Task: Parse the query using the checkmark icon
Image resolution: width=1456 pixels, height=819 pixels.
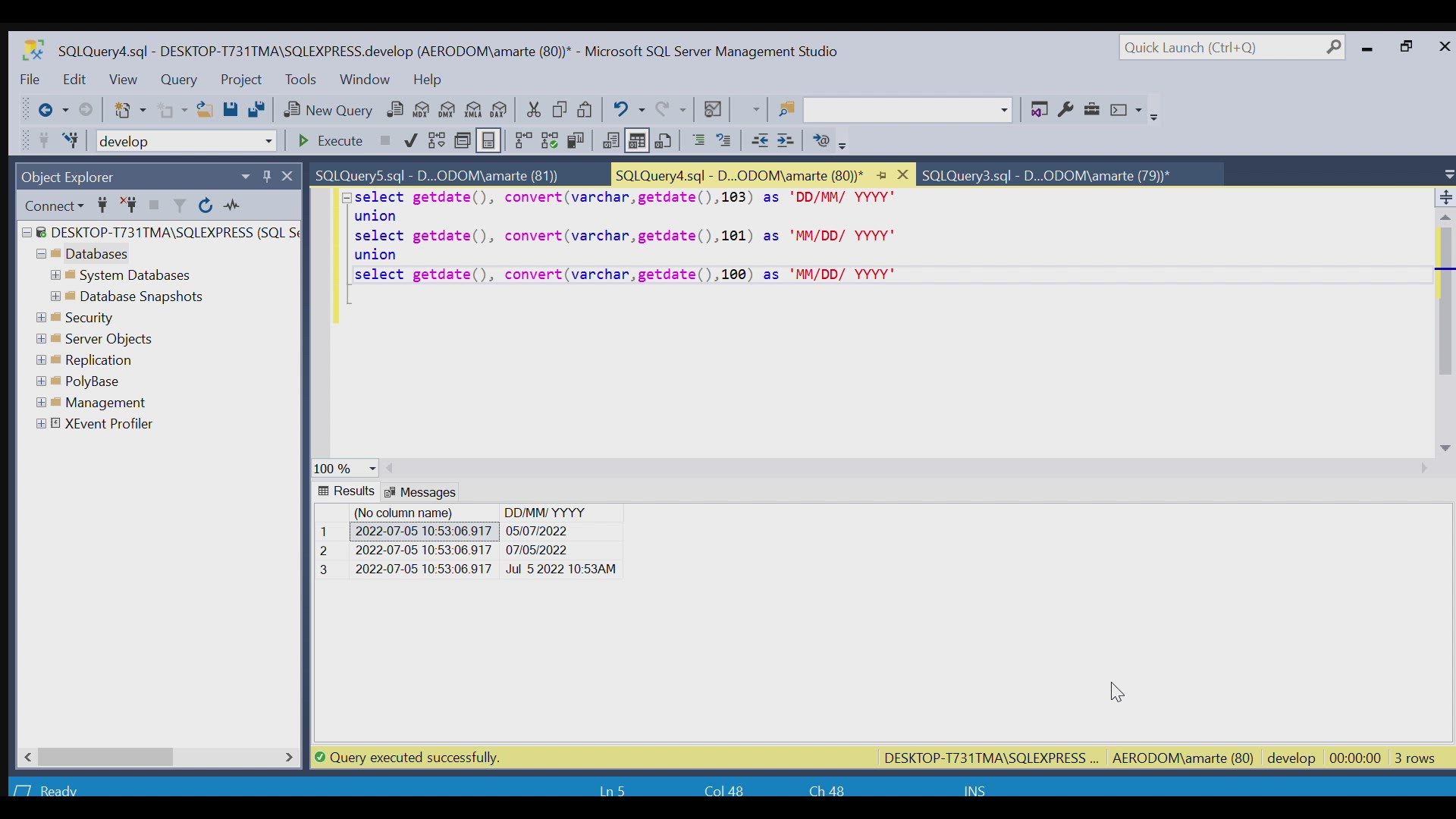Action: point(411,141)
